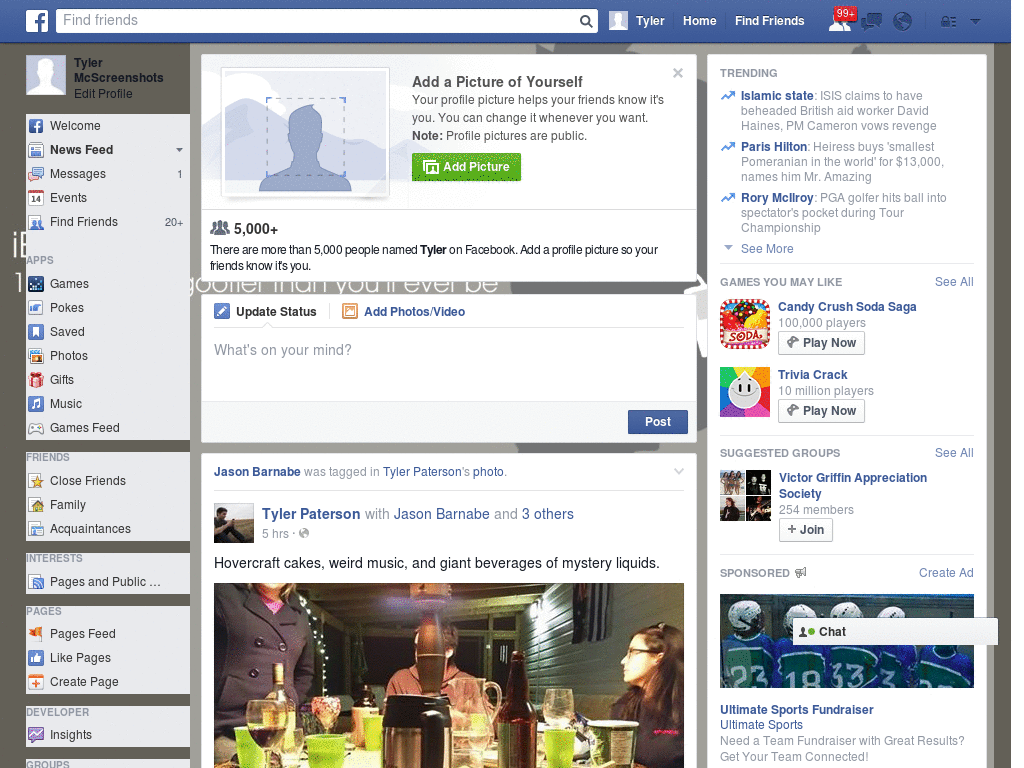This screenshot has height=768, width=1024.
Task: Click the hovercraft cakes post photo
Action: tap(449, 675)
